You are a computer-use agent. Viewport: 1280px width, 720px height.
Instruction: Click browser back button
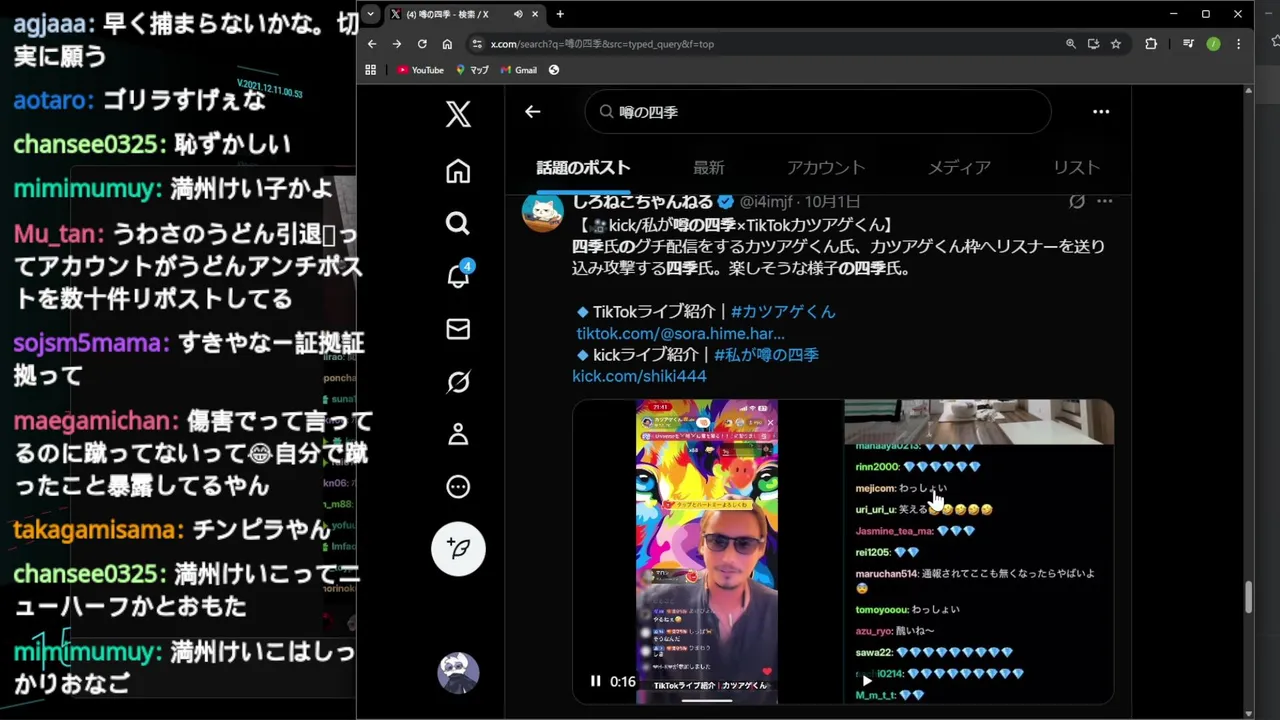tap(372, 44)
